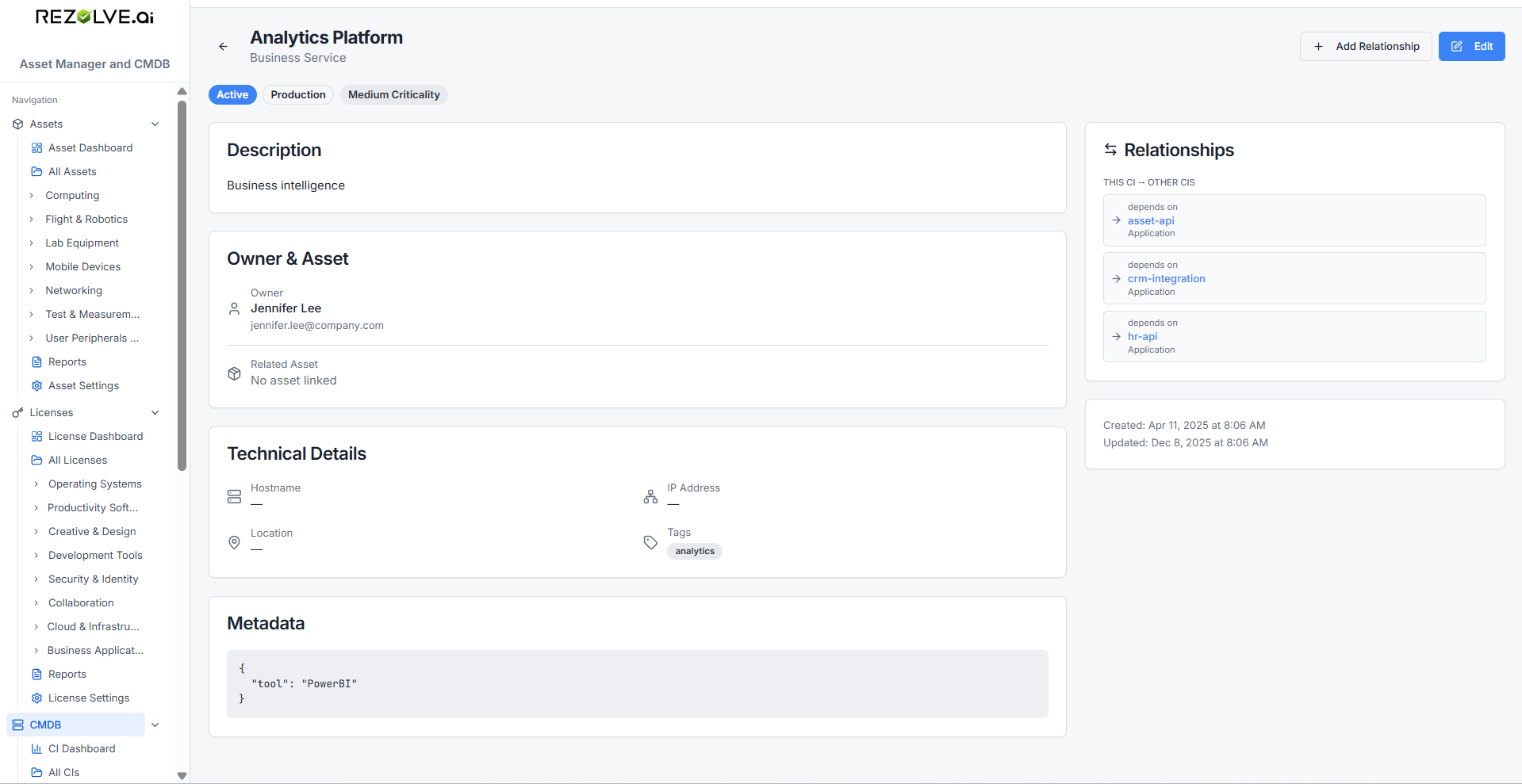Viewport: 1522px width, 784px height.
Task: Click the arrow icon beside hr-api
Action: [x=1116, y=337]
